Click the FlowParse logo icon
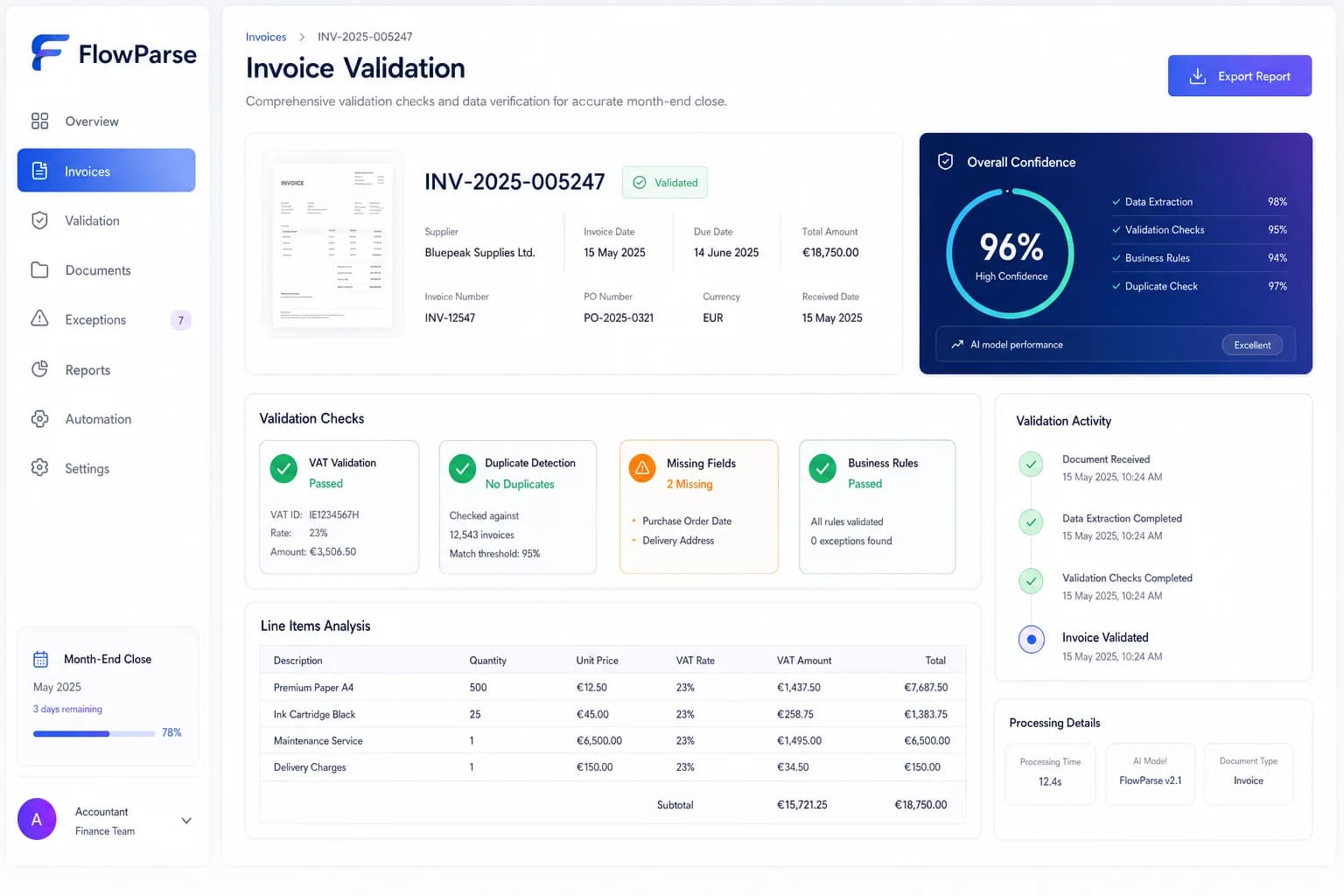Viewport: 1344px width, 896px height. 50,52
